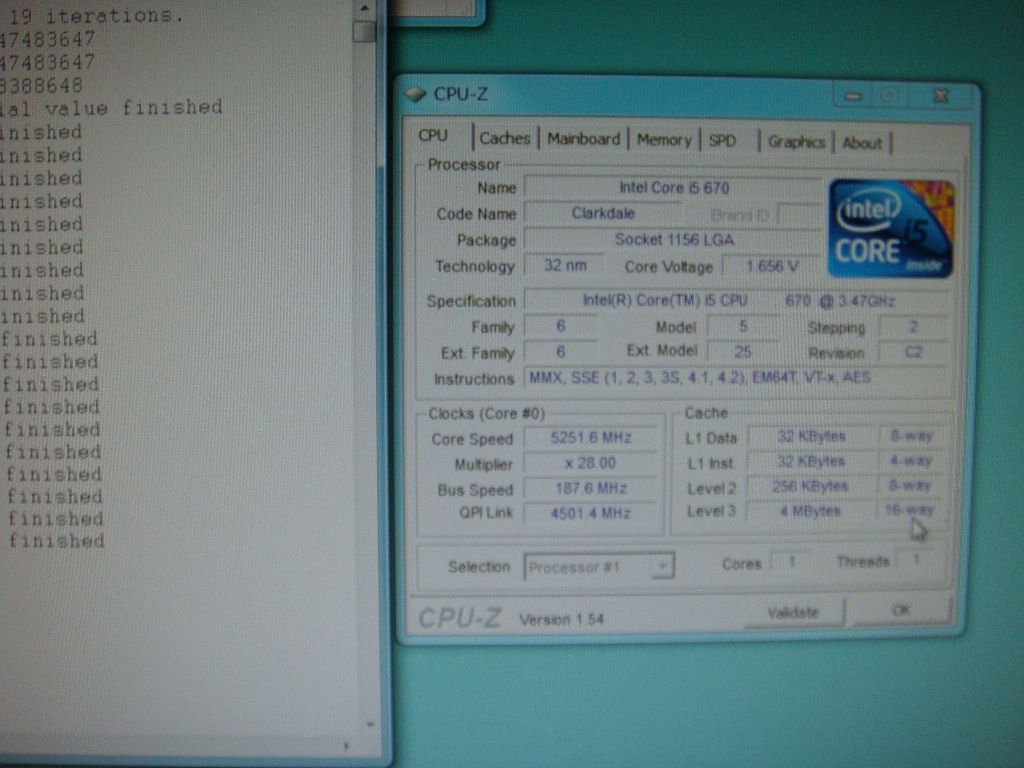Open the Processor #1 selection dropdown
1024x768 pixels.
click(x=599, y=567)
